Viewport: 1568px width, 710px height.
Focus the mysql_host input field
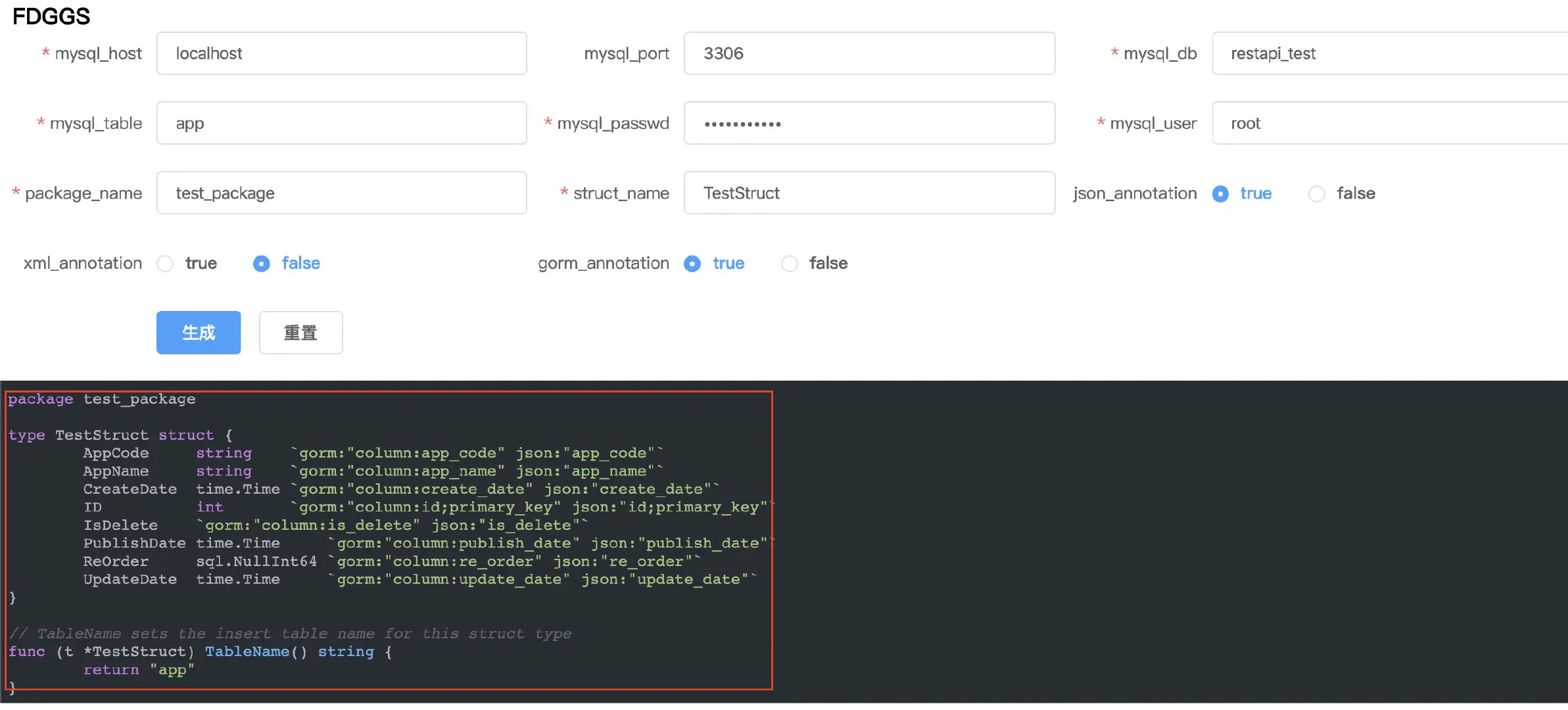[x=341, y=53]
